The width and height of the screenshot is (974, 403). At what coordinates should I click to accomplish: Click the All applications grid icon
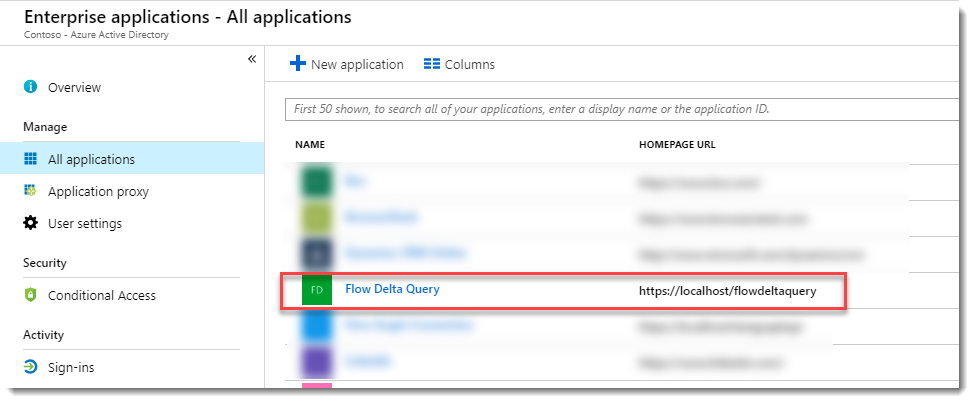pos(30,159)
